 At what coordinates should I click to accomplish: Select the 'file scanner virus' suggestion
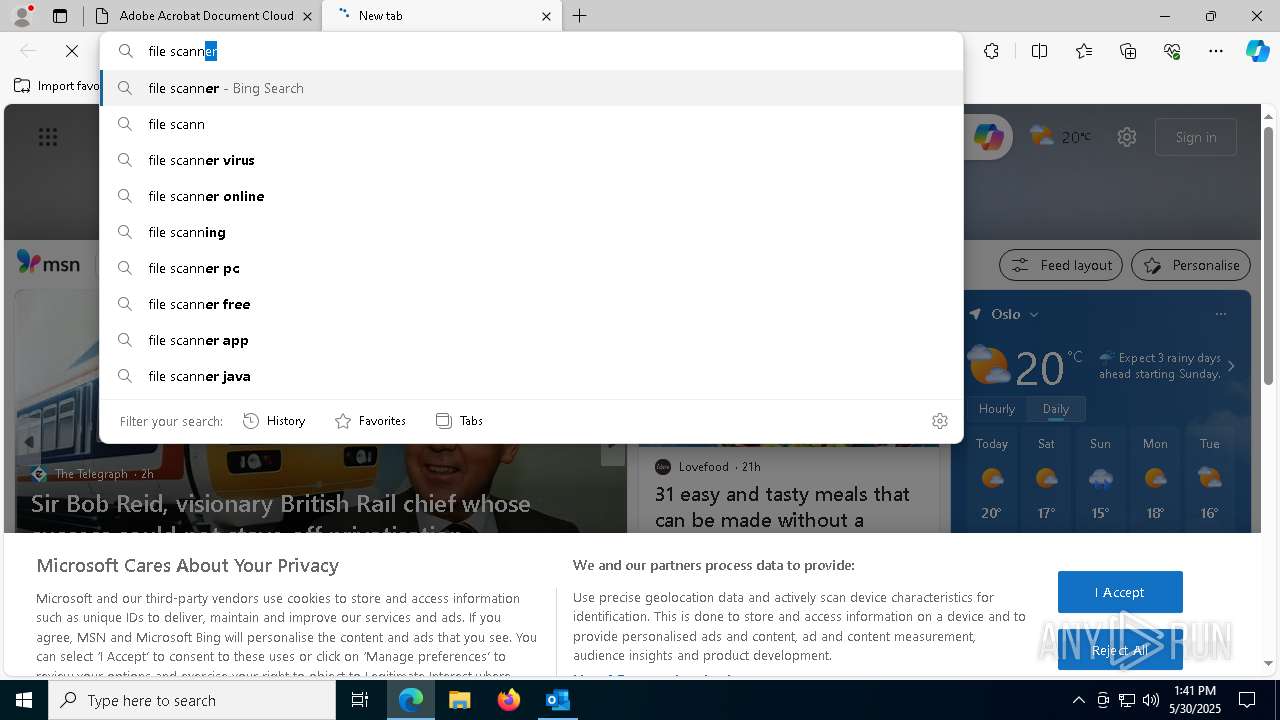(532, 160)
